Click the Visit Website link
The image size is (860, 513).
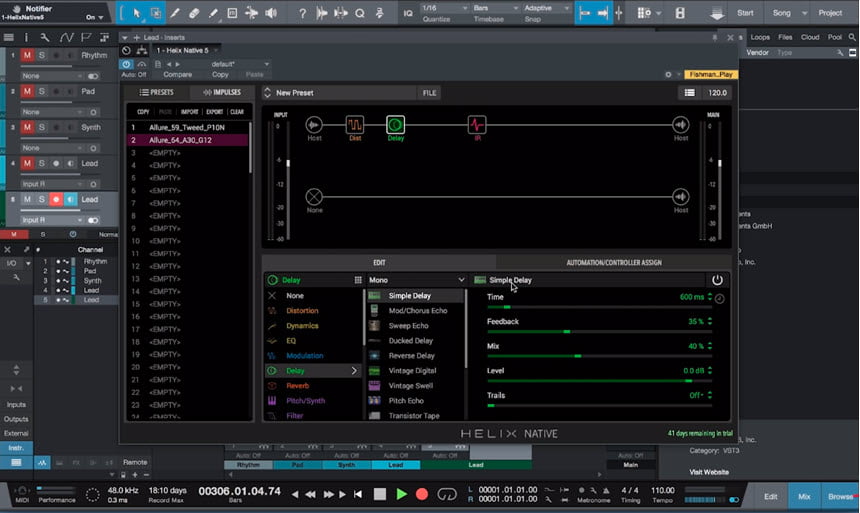[709, 472]
